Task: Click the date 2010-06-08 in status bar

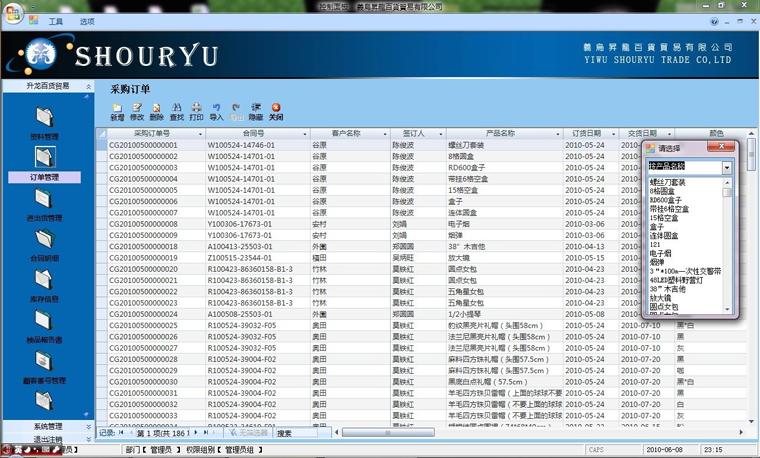Action: (x=664, y=450)
